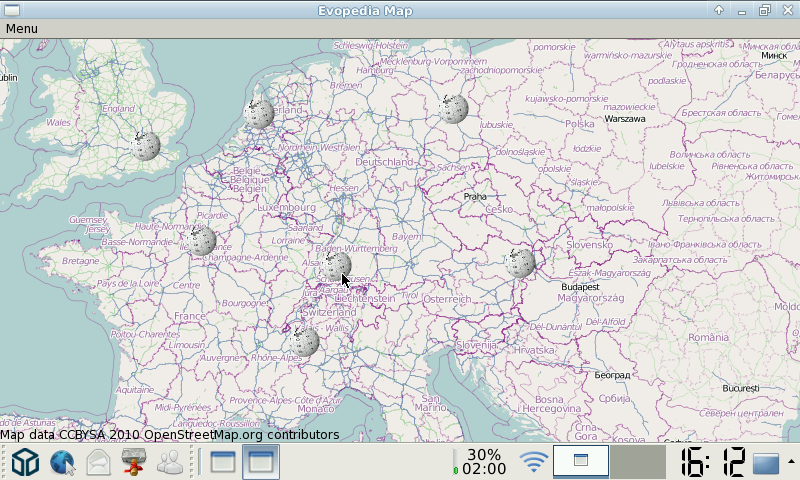Click the Warszawa city label on the map
The width and height of the screenshot is (800, 480).
click(624, 118)
